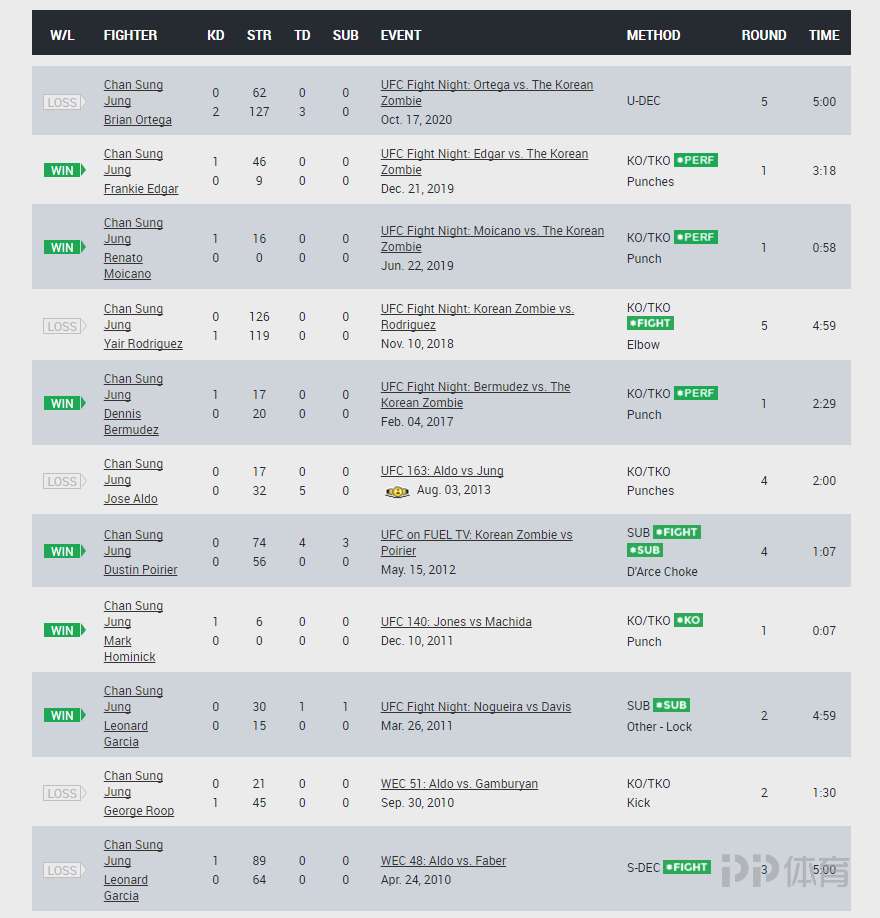
Task: Click the SUB badge on the Nogueira vs Davis row
Action: click(672, 705)
